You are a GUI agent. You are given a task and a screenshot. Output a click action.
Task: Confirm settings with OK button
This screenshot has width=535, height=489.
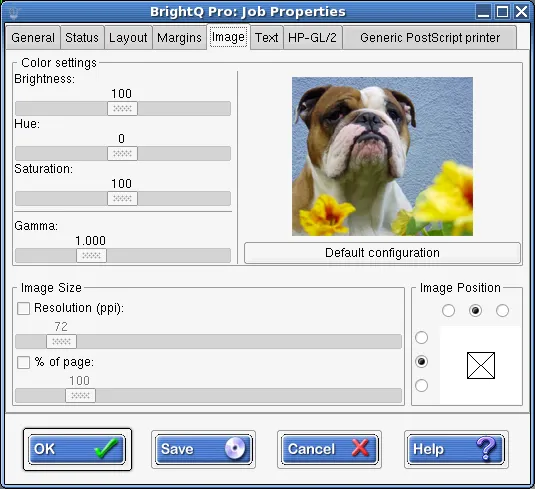pyautogui.click(x=77, y=449)
